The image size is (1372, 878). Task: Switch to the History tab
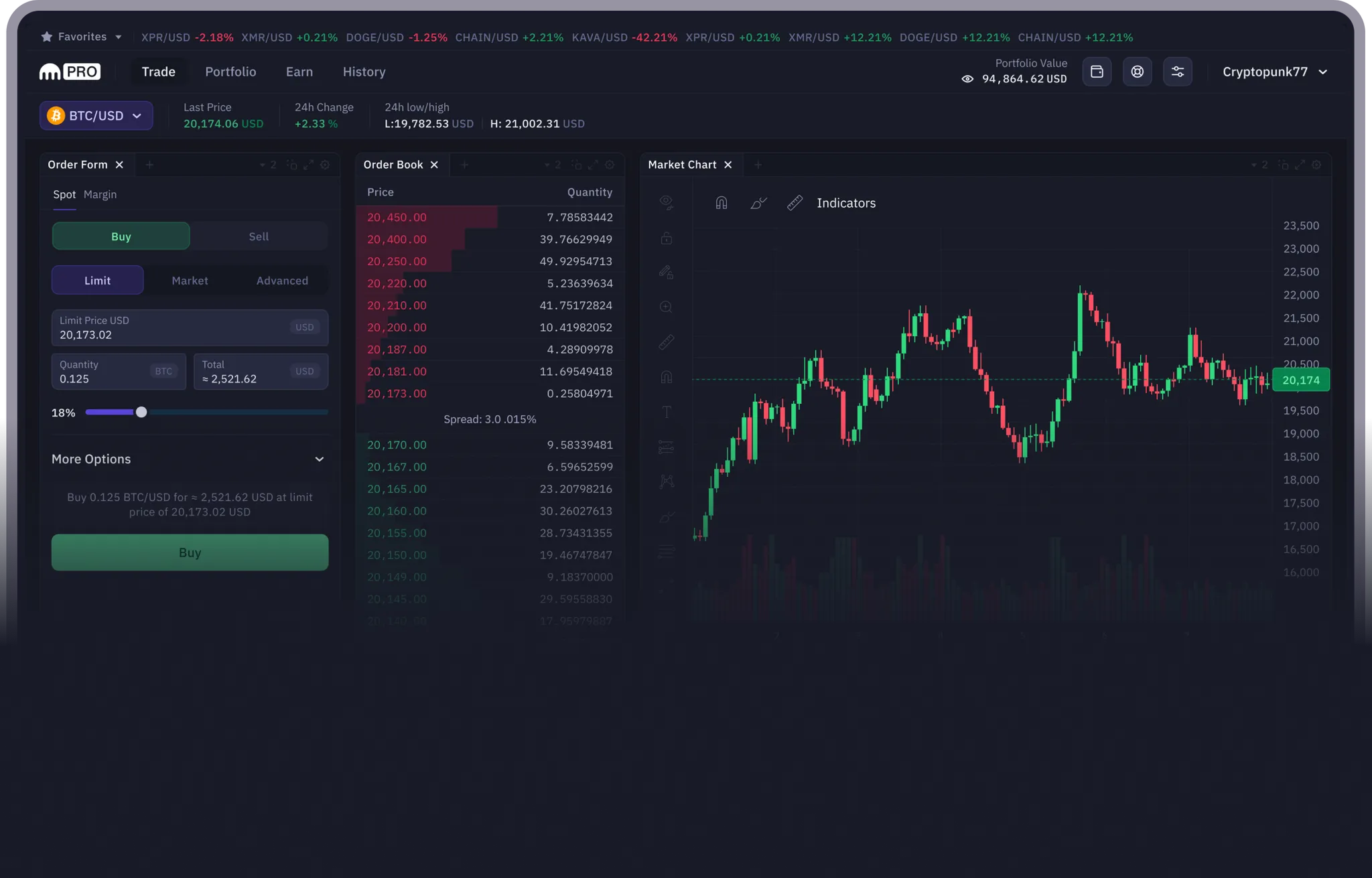(x=363, y=71)
